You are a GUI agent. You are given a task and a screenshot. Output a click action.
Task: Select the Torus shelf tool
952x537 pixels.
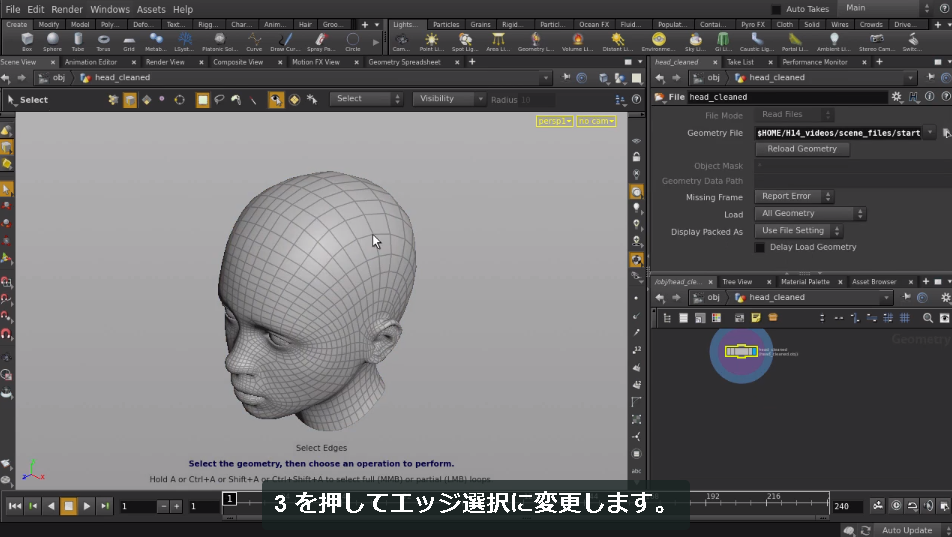click(103, 42)
